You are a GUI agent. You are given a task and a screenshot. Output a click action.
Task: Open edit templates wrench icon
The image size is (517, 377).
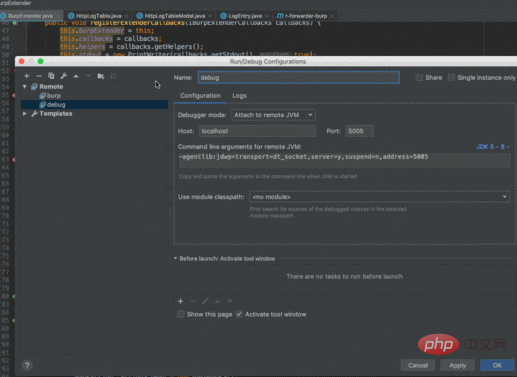(64, 76)
